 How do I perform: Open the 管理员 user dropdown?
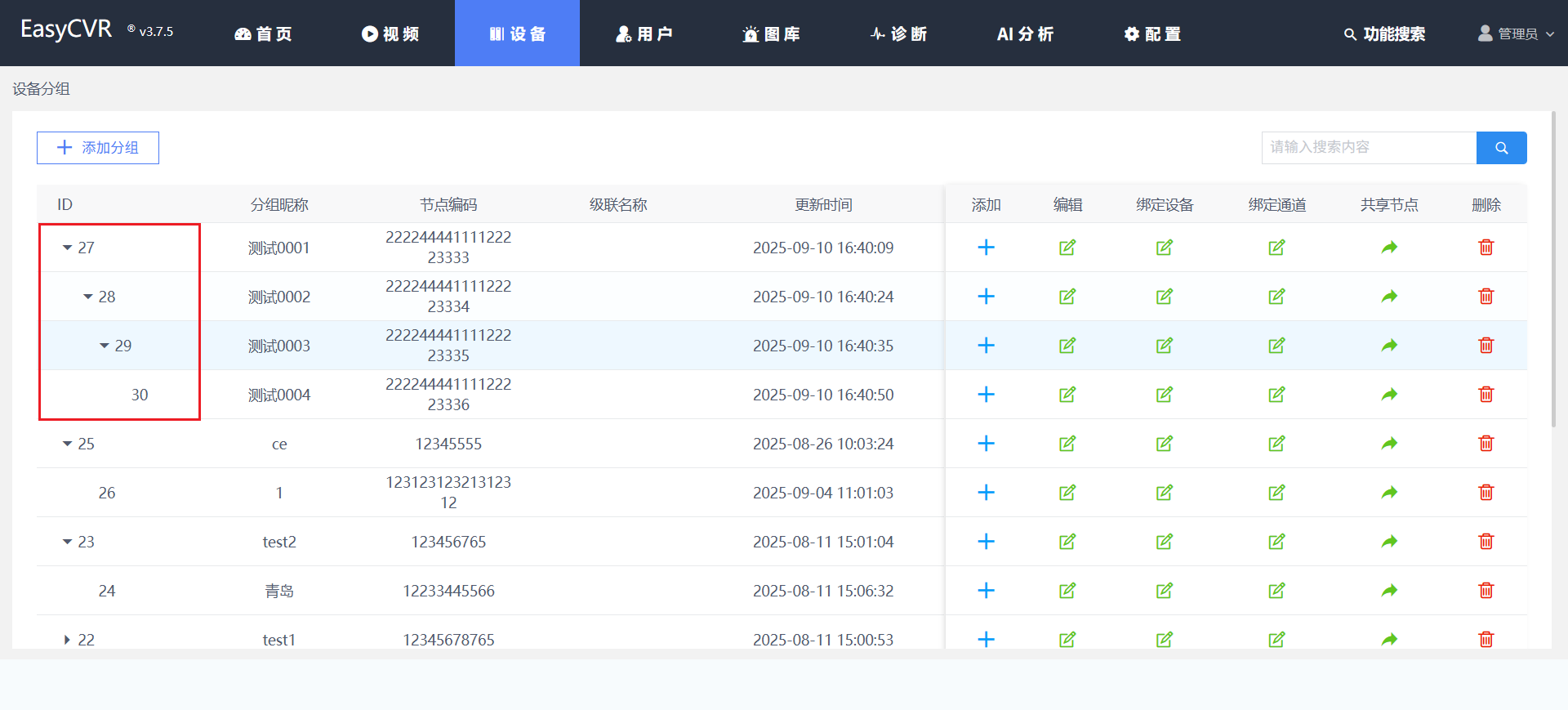tap(1516, 33)
